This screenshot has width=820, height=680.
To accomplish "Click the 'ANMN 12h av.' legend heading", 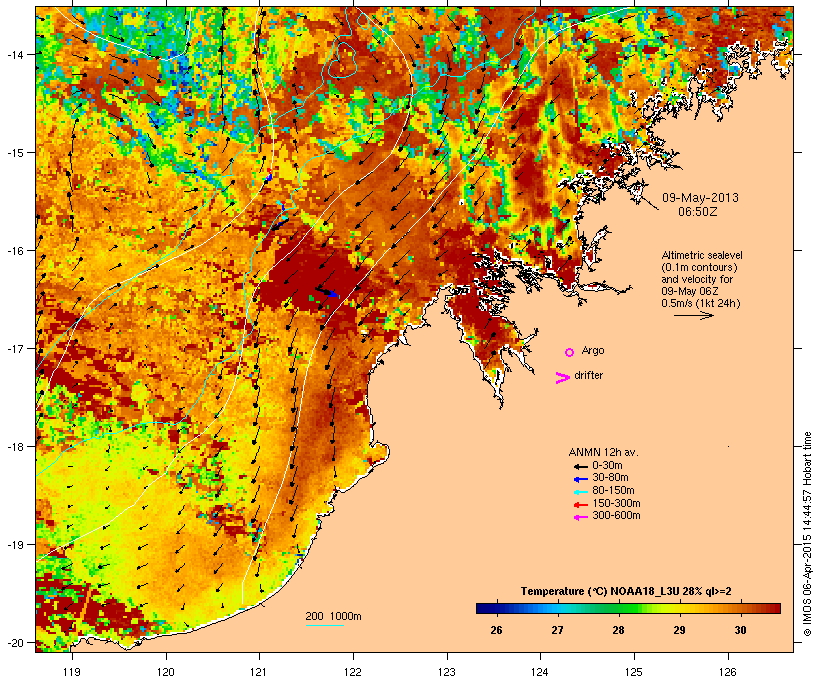I will tap(603, 452).
